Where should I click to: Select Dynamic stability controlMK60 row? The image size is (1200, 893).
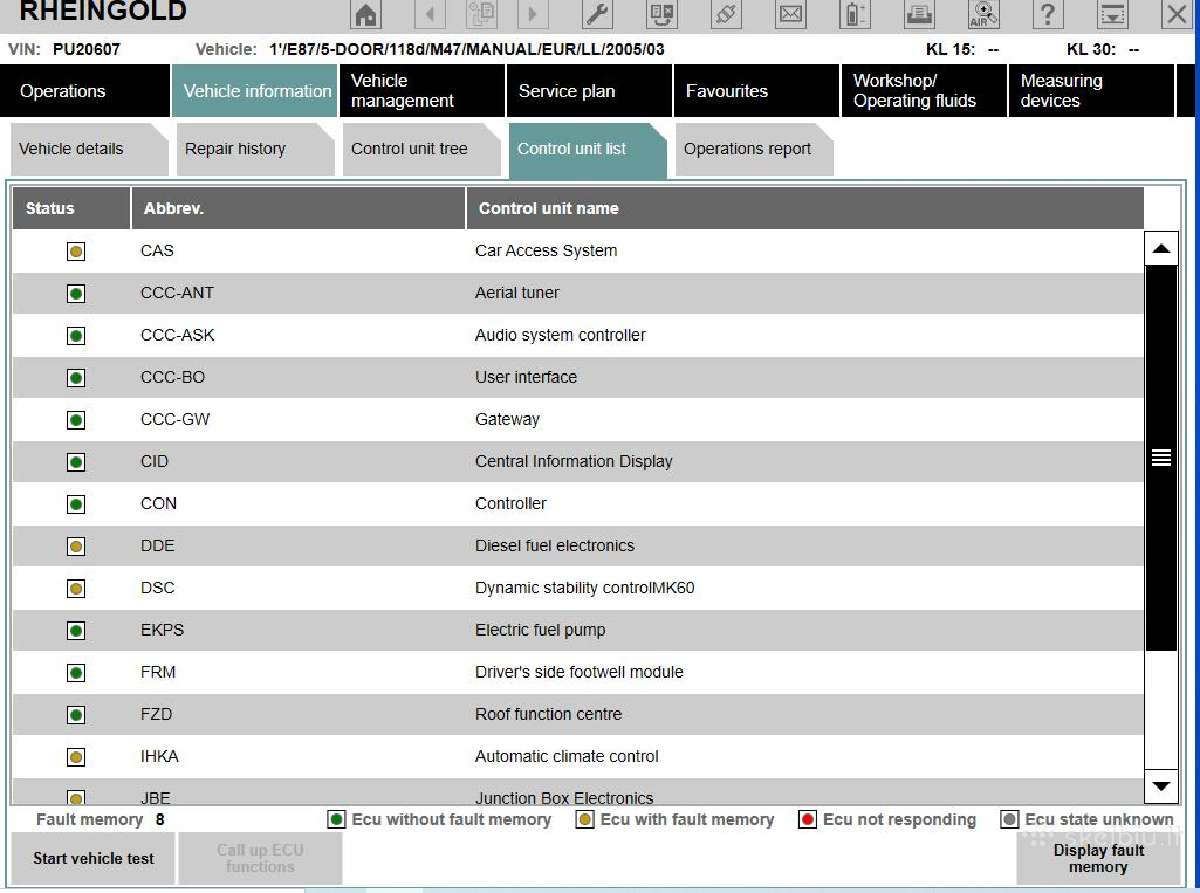coord(578,588)
